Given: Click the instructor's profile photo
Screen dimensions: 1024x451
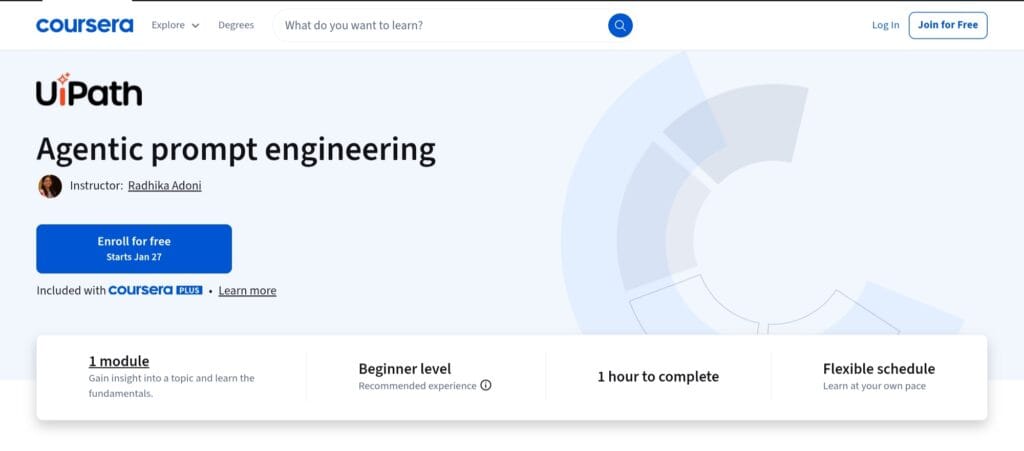Looking at the screenshot, I should (x=50, y=186).
